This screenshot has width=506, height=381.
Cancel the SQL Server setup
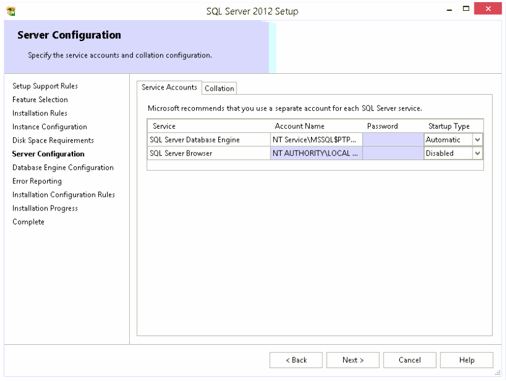click(x=410, y=360)
